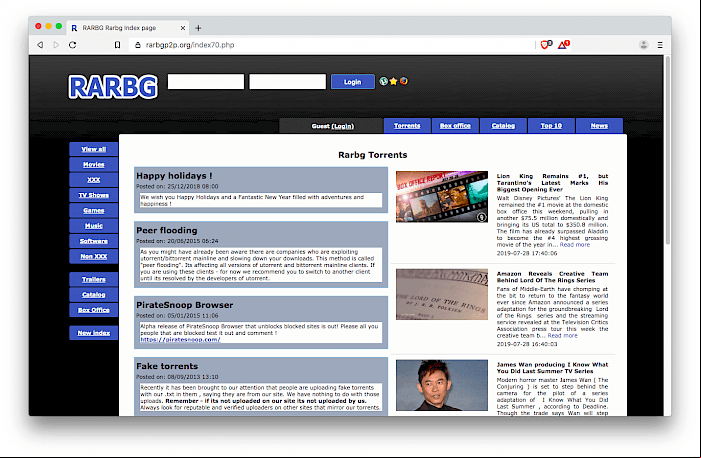This screenshot has width=701, height=458.
Task: Click the yellow star icon beside Login
Action: point(393,81)
